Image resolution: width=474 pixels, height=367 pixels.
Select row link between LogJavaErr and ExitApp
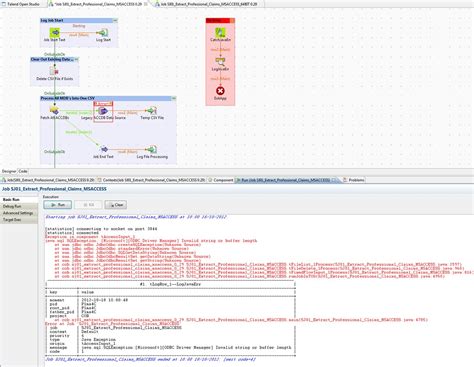click(220, 79)
